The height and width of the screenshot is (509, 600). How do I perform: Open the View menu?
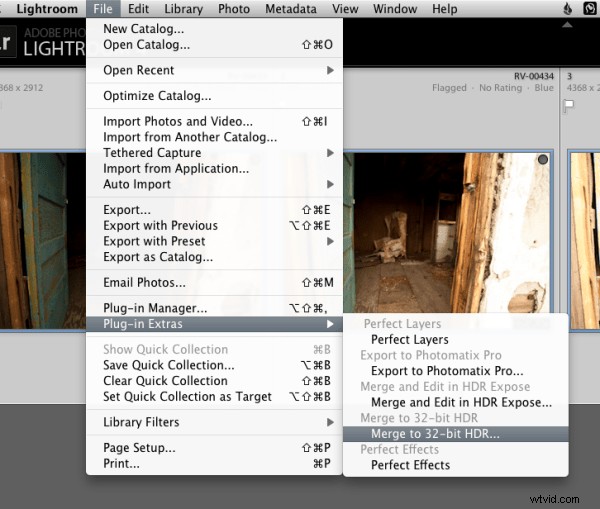click(x=345, y=8)
